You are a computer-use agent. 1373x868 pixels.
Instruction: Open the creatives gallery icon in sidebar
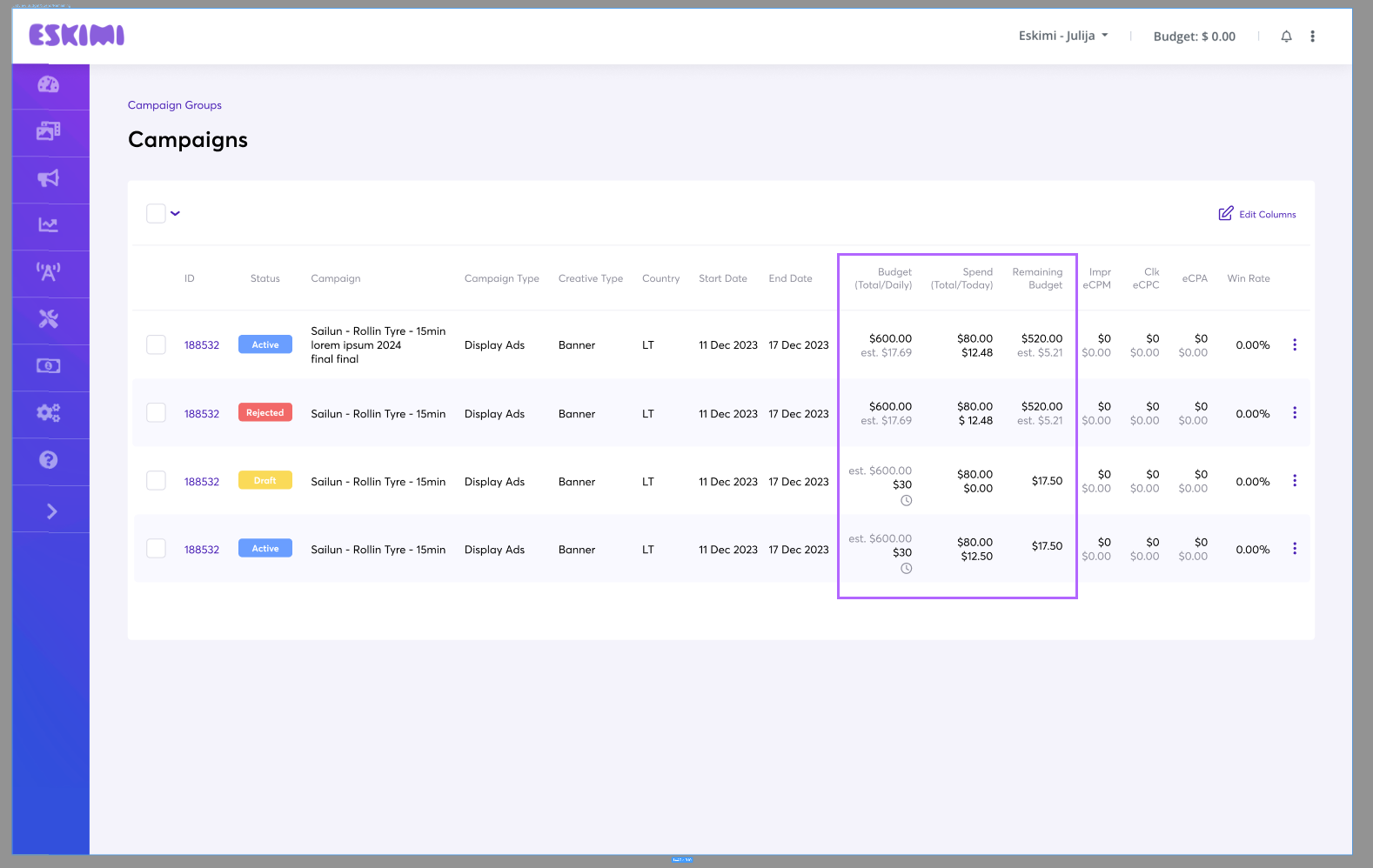(x=49, y=131)
